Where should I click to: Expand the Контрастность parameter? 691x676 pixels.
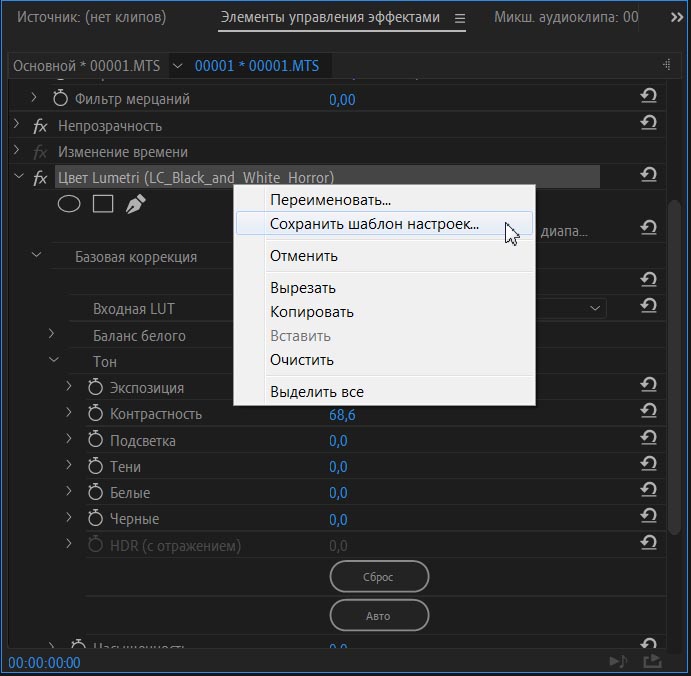69,412
